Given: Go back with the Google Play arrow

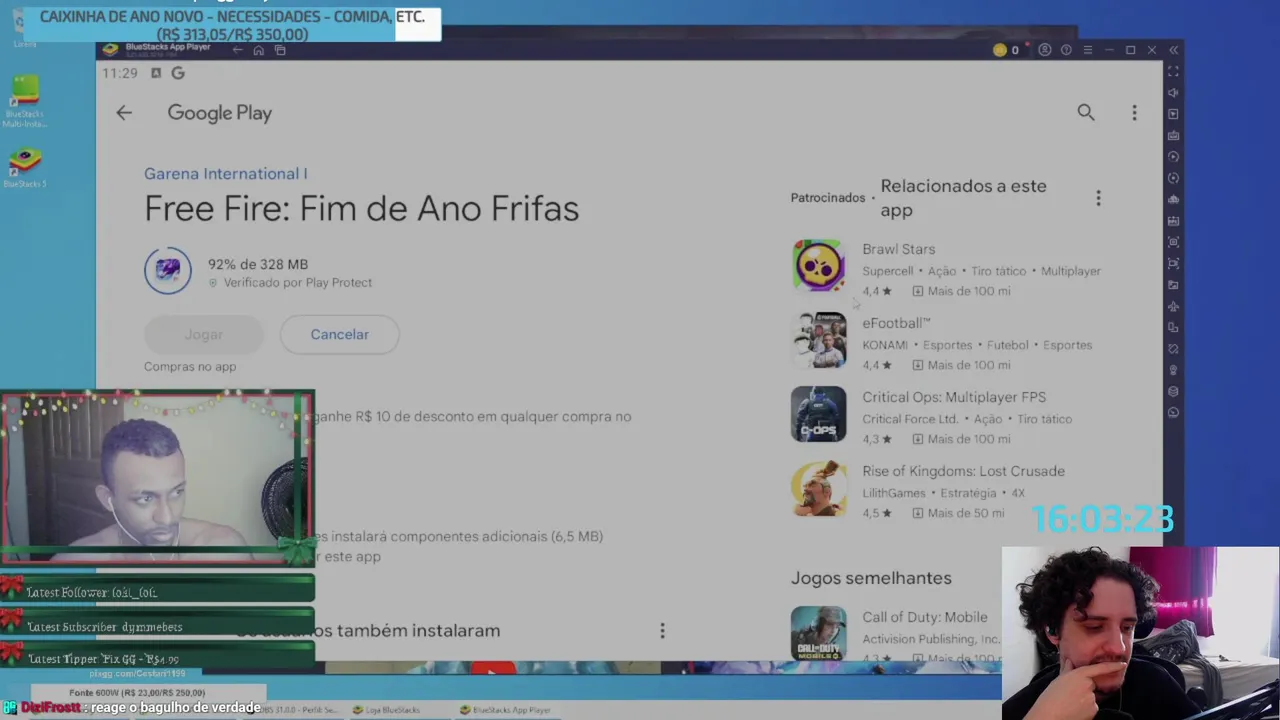Looking at the screenshot, I should point(124,113).
